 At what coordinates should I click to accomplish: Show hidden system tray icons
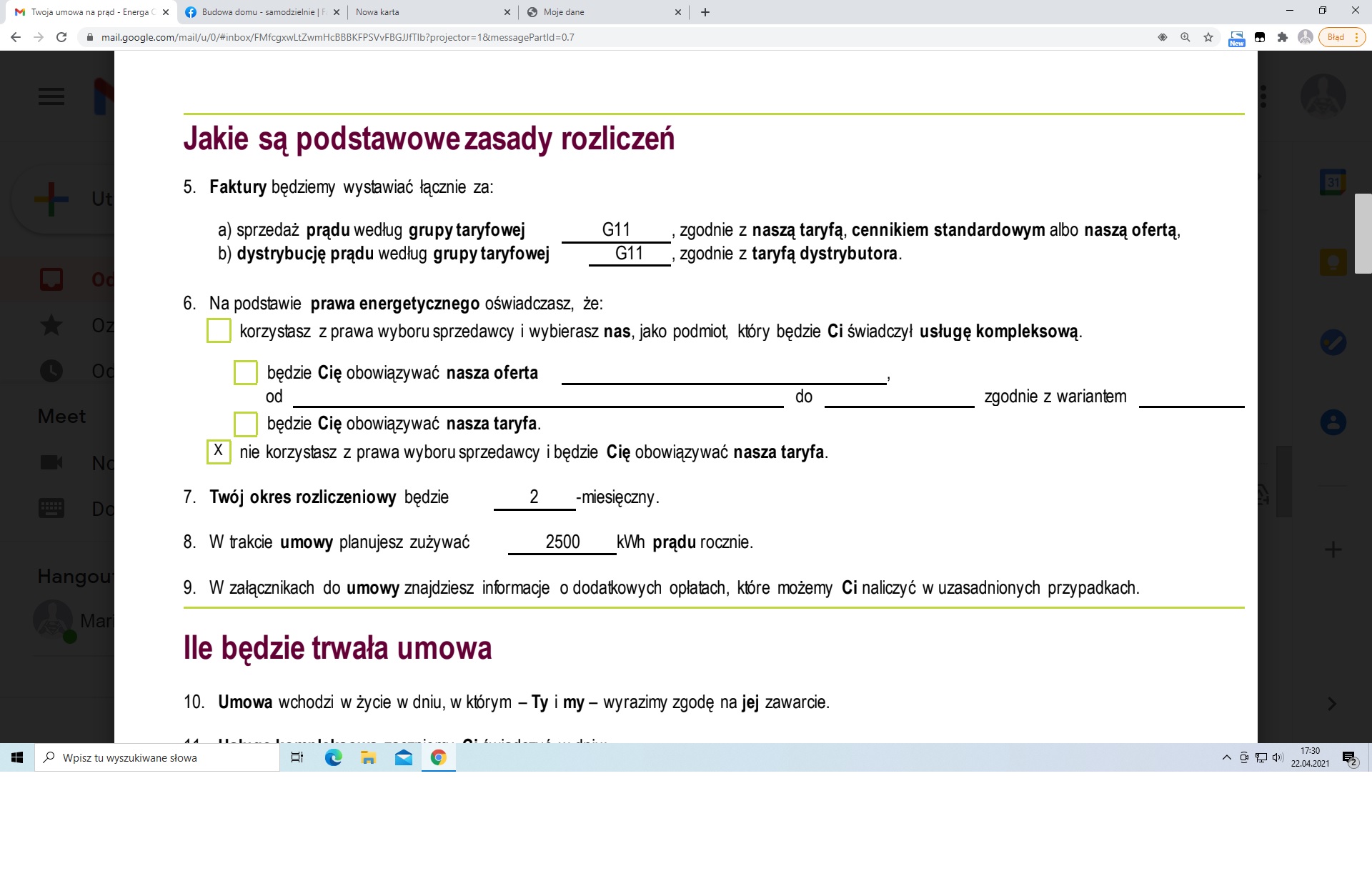(x=1227, y=757)
